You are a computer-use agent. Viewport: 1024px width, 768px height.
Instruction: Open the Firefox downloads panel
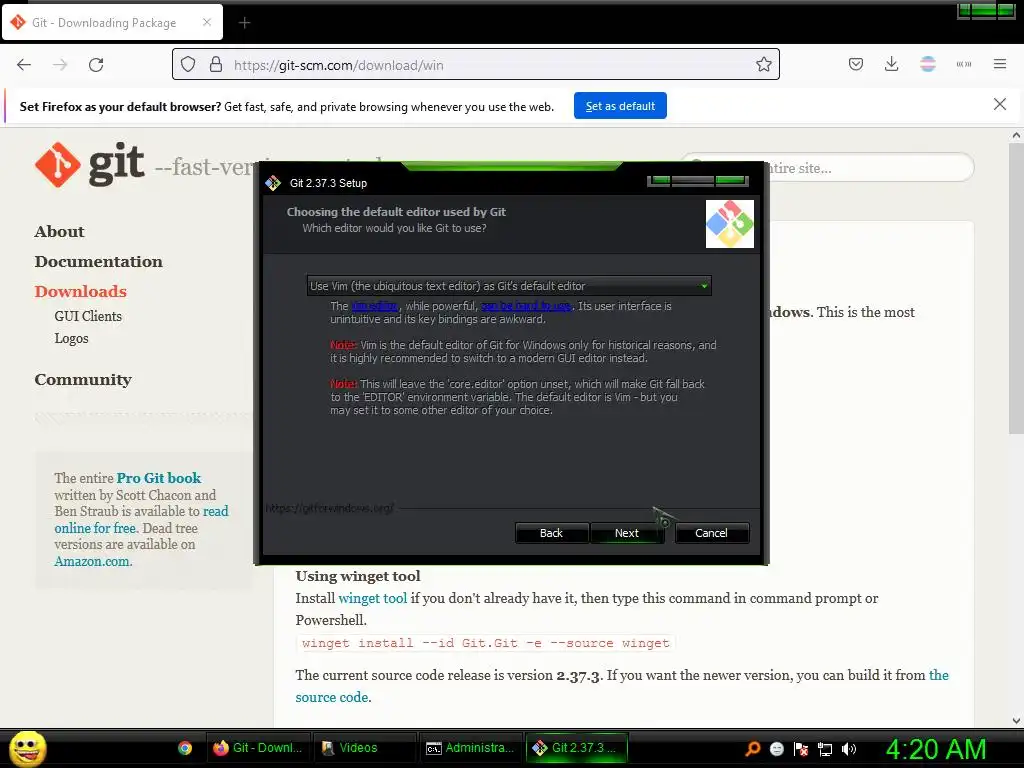[x=891, y=65]
